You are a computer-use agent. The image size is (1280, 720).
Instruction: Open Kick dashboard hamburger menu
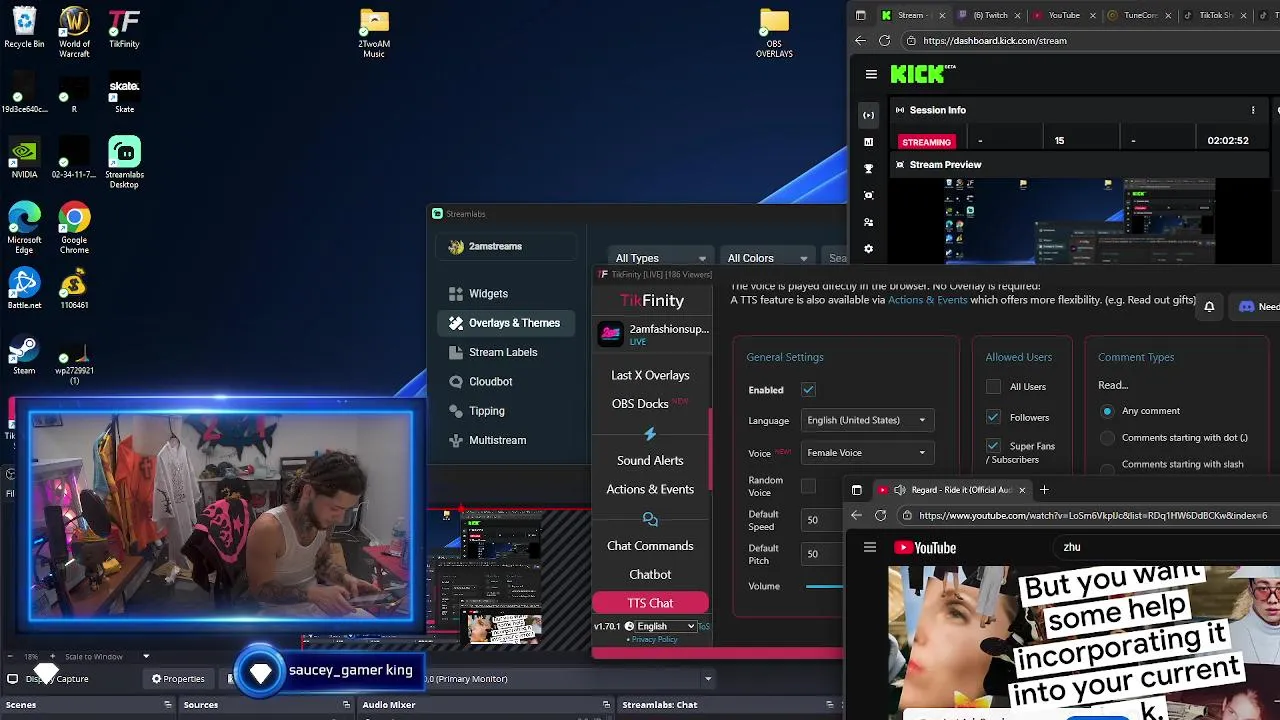coord(871,74)
